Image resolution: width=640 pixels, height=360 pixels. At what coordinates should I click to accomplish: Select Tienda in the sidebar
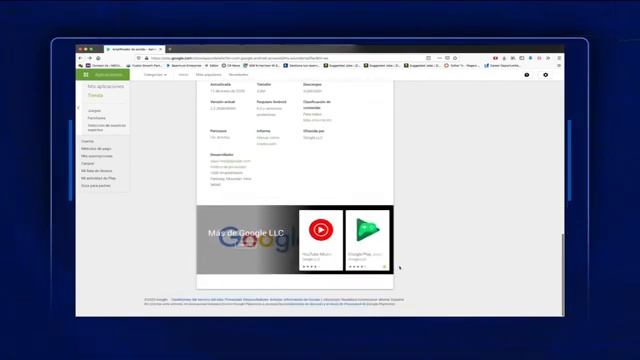[x=96, y=96]
